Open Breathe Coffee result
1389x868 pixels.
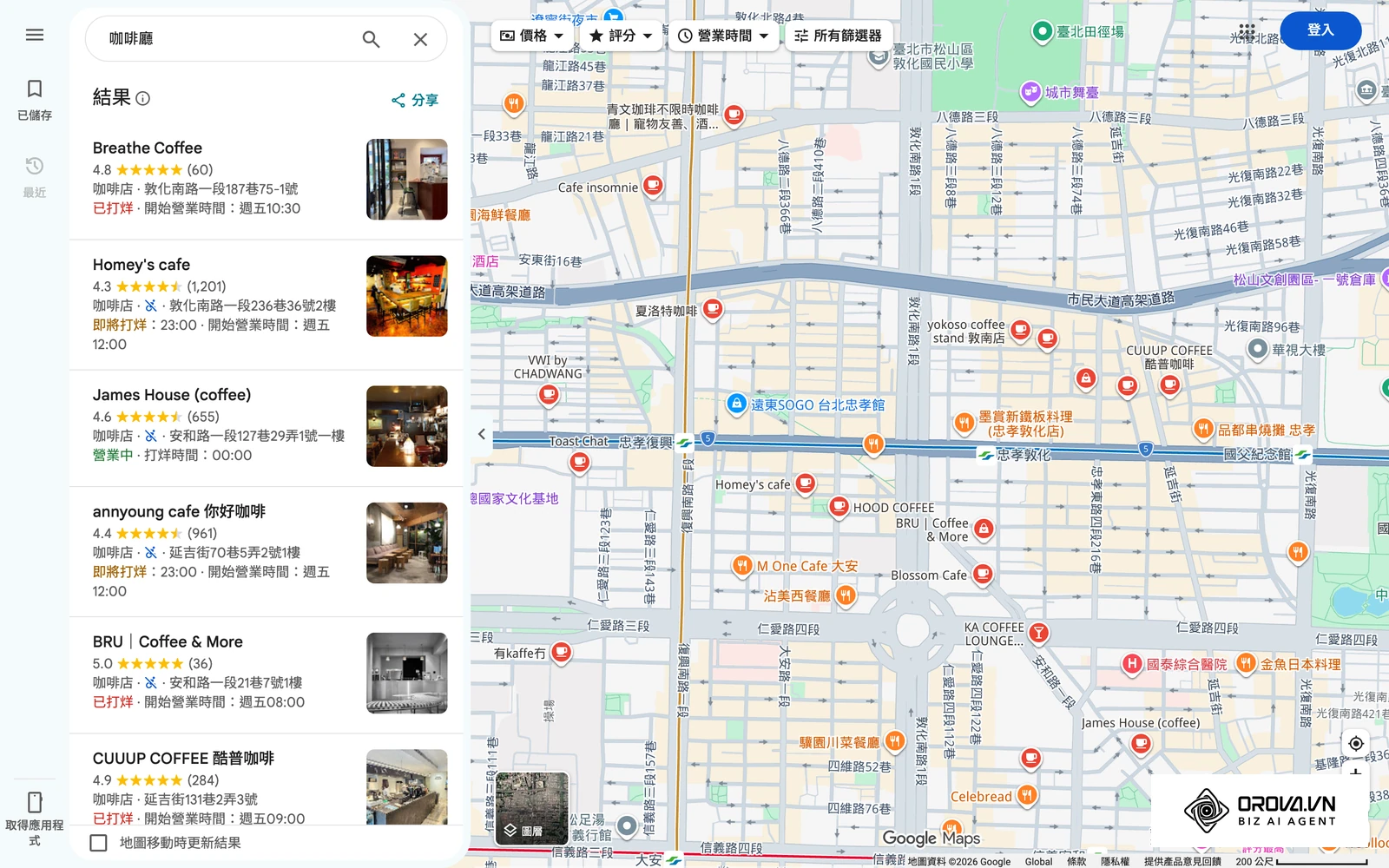point(267,180)
